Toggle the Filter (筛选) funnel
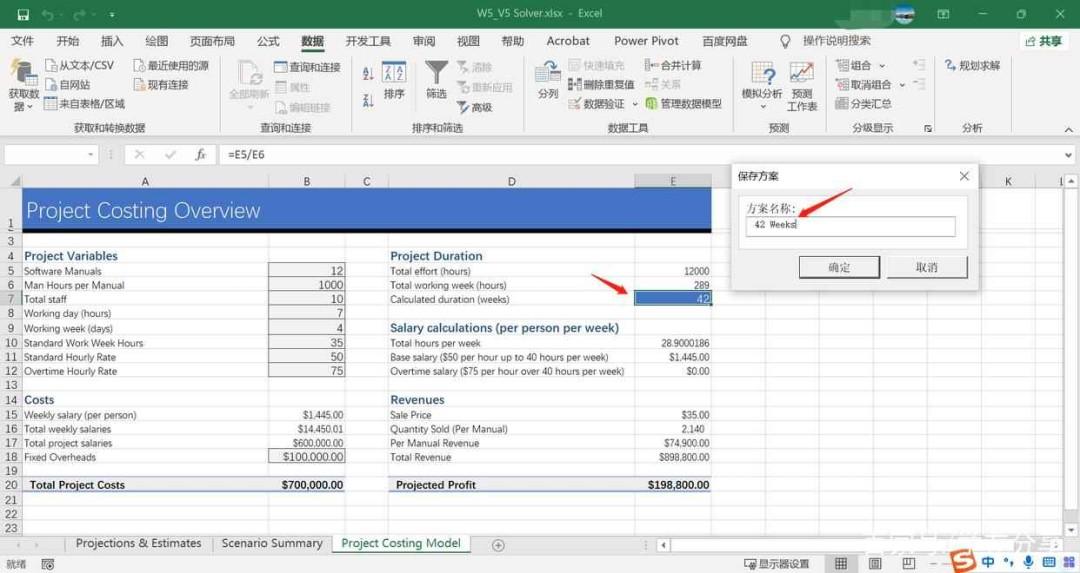This screenshot has width=1080, height=573. [x=436, y=80]
